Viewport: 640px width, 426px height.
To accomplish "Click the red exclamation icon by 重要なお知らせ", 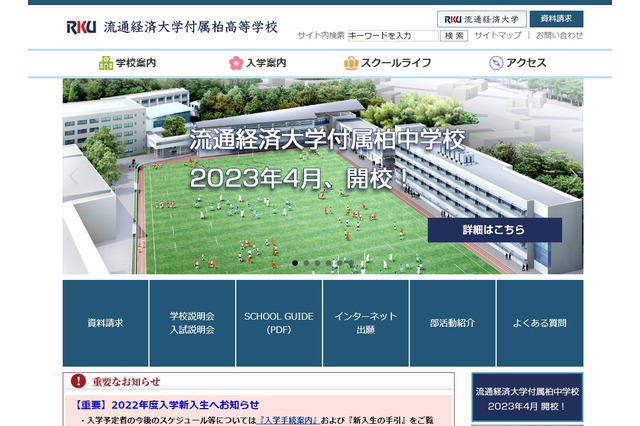I will 78,381.
